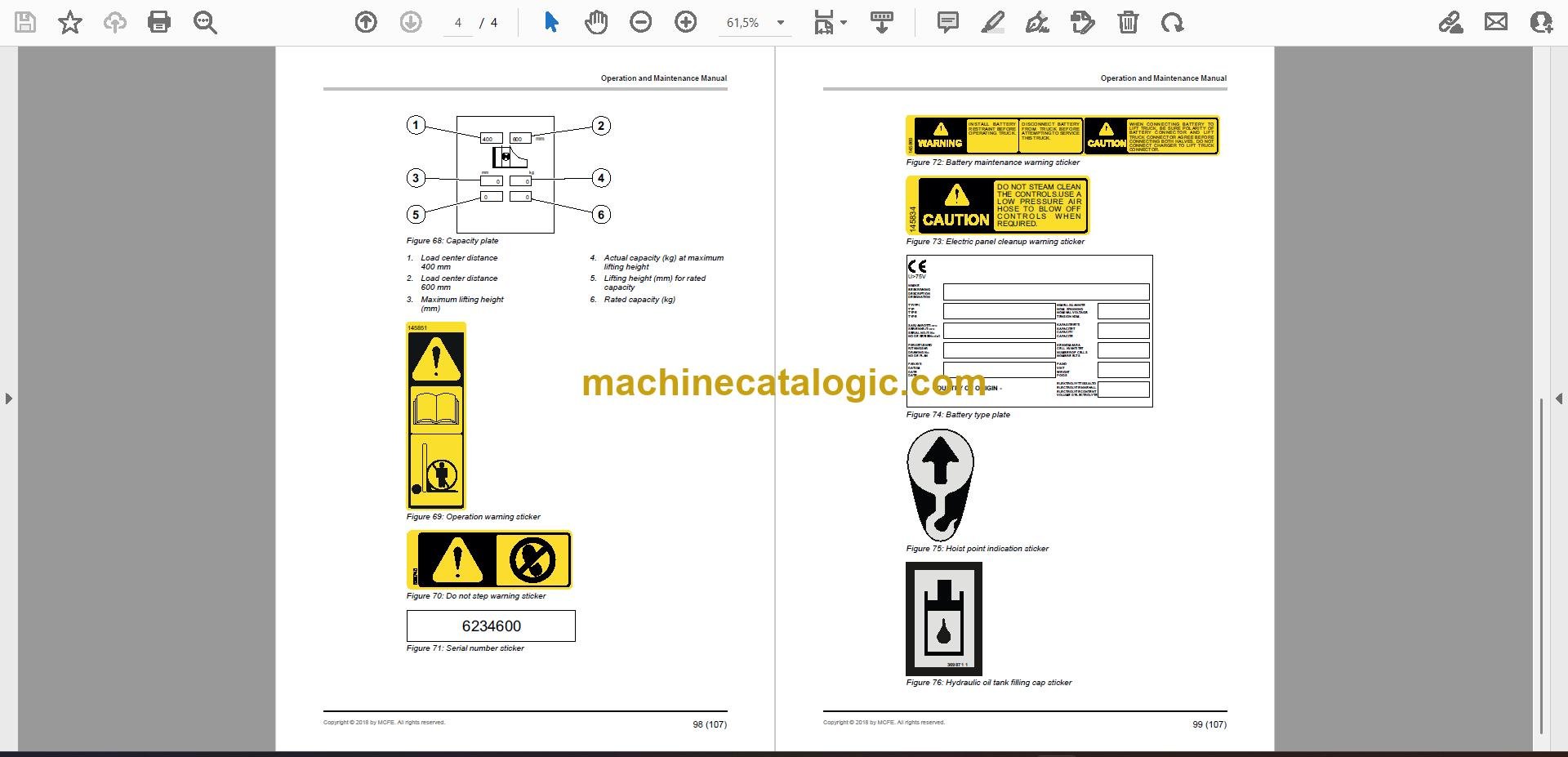Expand the right tools pane arrow
The width and height of the screenshot is (1568, 757).
1559,399
